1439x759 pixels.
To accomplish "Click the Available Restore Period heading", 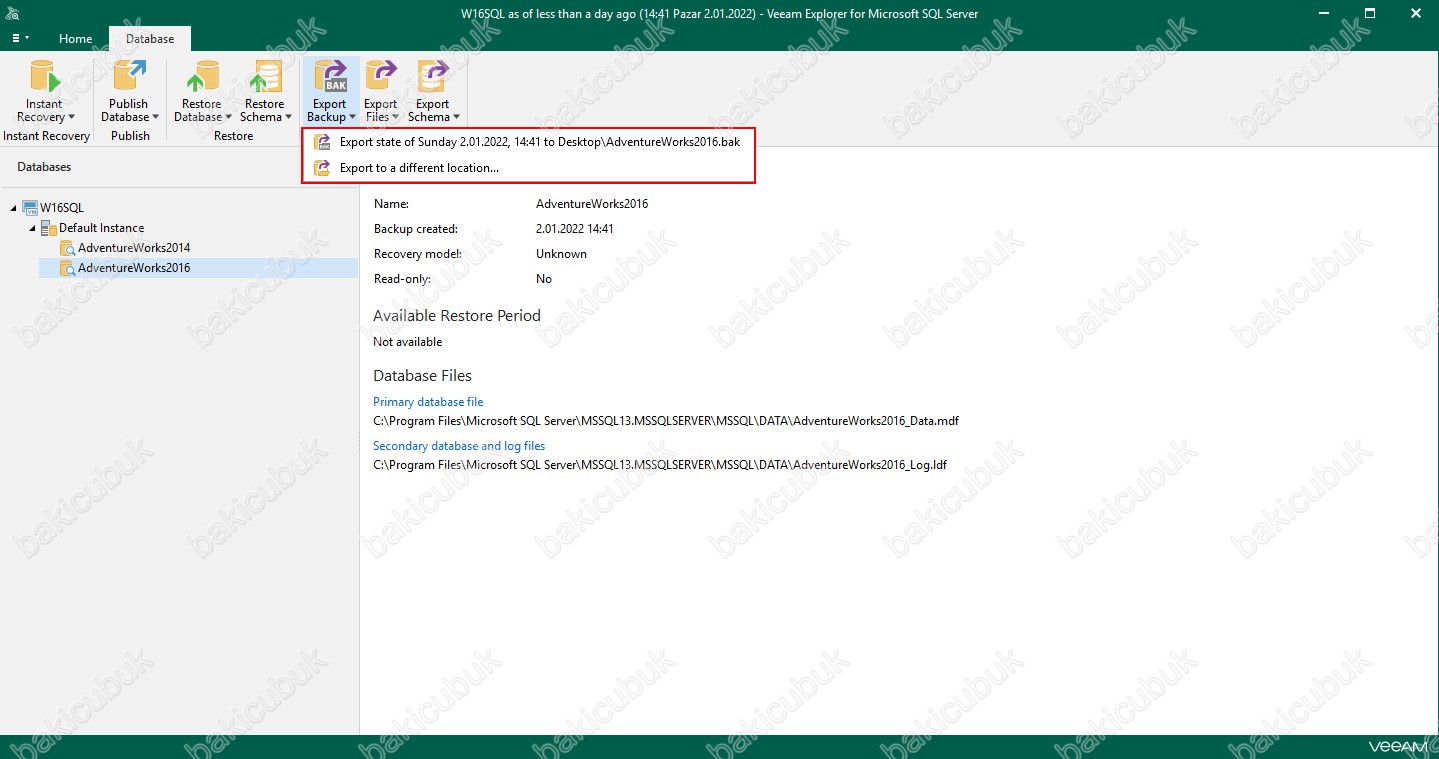I will click(457, 316).
